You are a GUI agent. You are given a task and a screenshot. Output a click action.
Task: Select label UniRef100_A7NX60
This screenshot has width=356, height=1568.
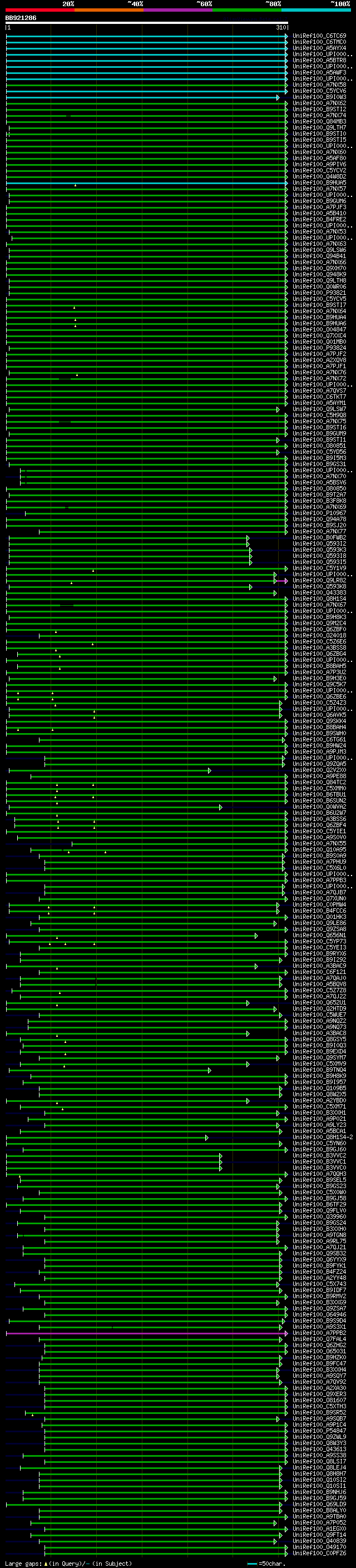click(x=319, y=152)
